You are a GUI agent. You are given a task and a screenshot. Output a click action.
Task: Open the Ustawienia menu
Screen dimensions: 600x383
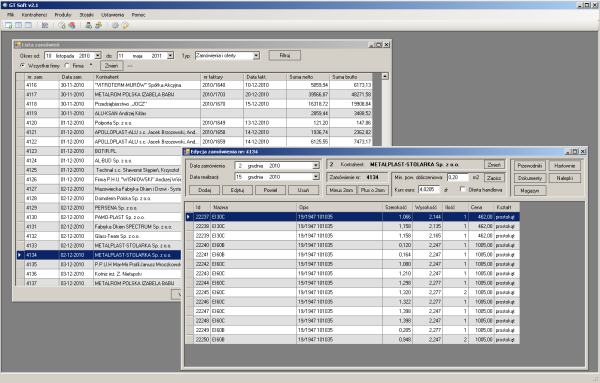(x=112, y=15)
